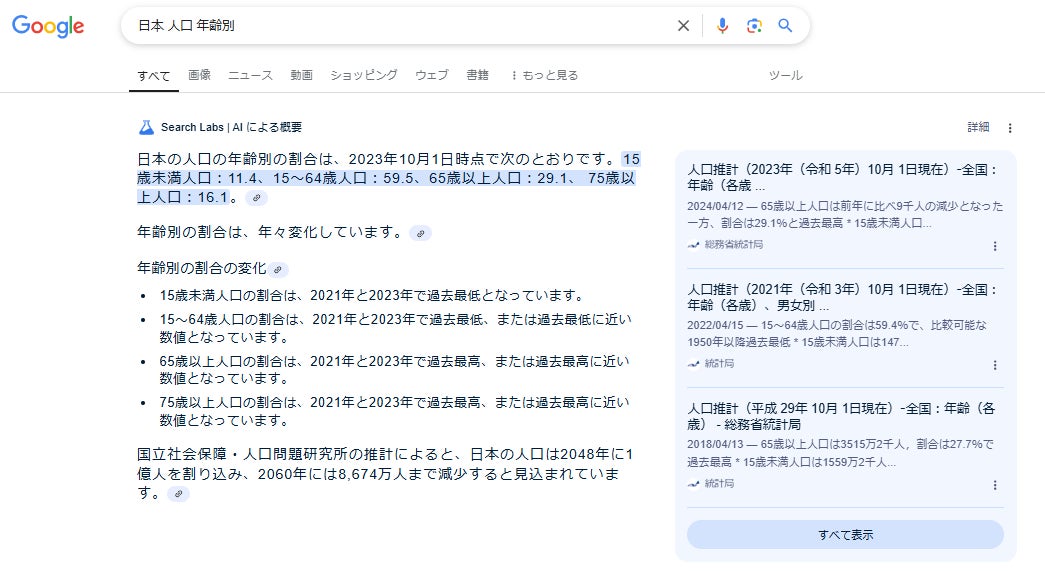
Task: Click the snippet dated 2018/04/13
Action: click(840, 452)
